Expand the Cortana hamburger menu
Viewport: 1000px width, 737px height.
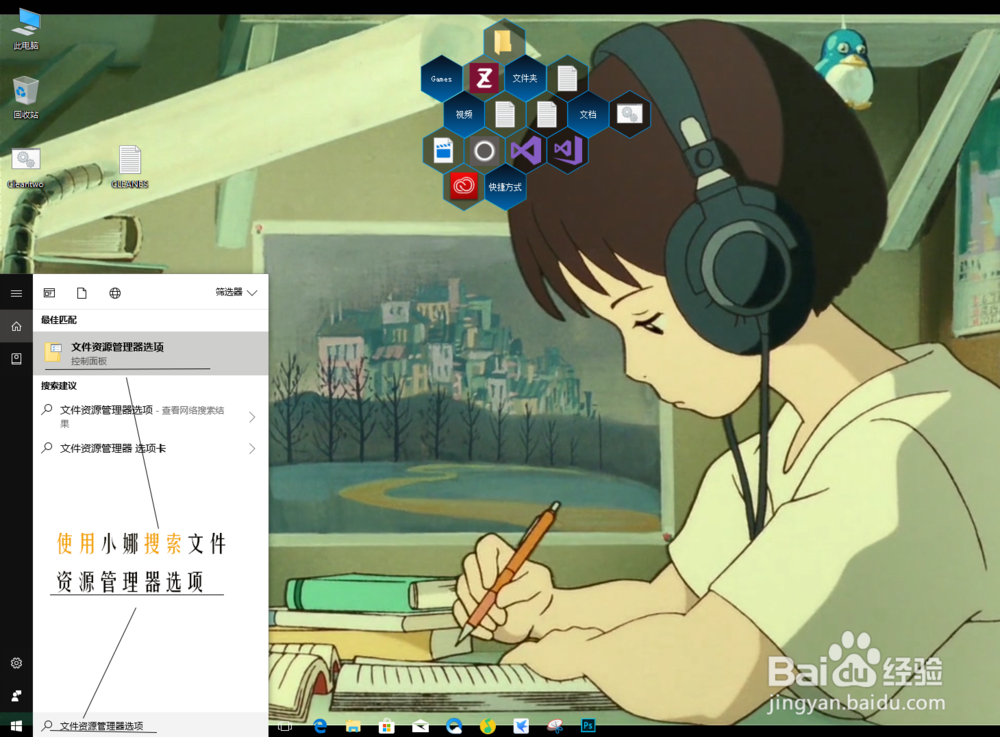(17, 293)
